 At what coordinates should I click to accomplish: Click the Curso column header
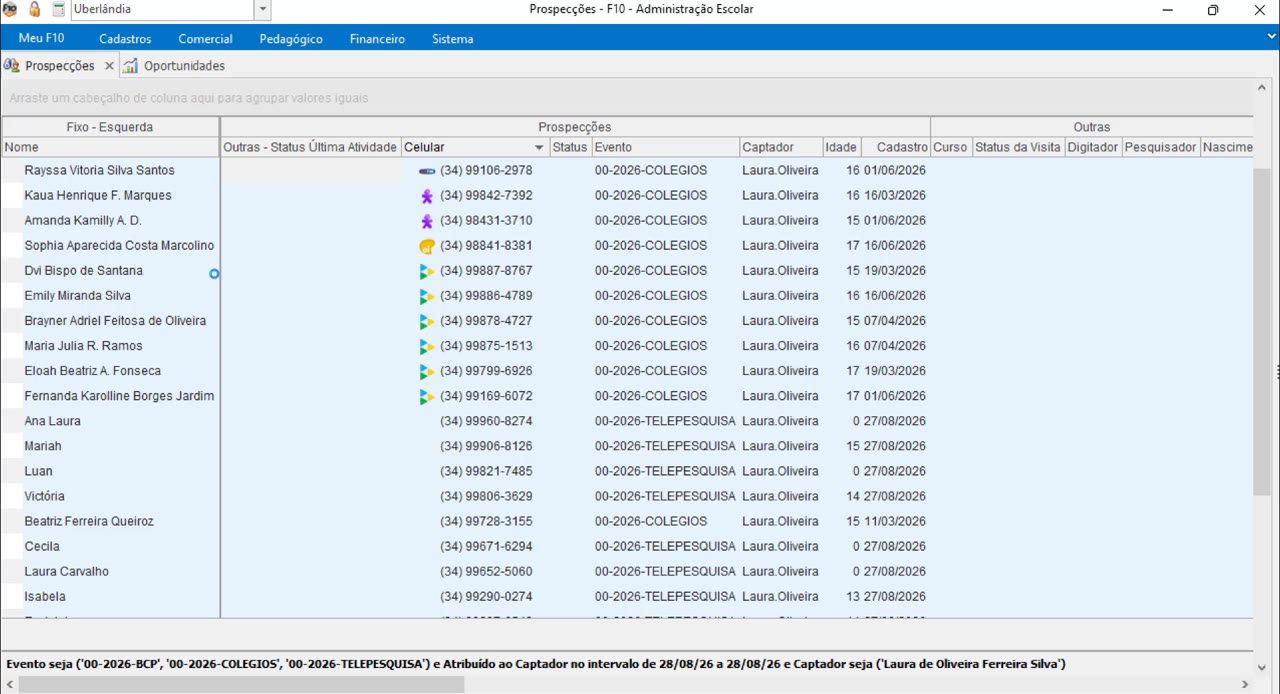coord(951,147)
